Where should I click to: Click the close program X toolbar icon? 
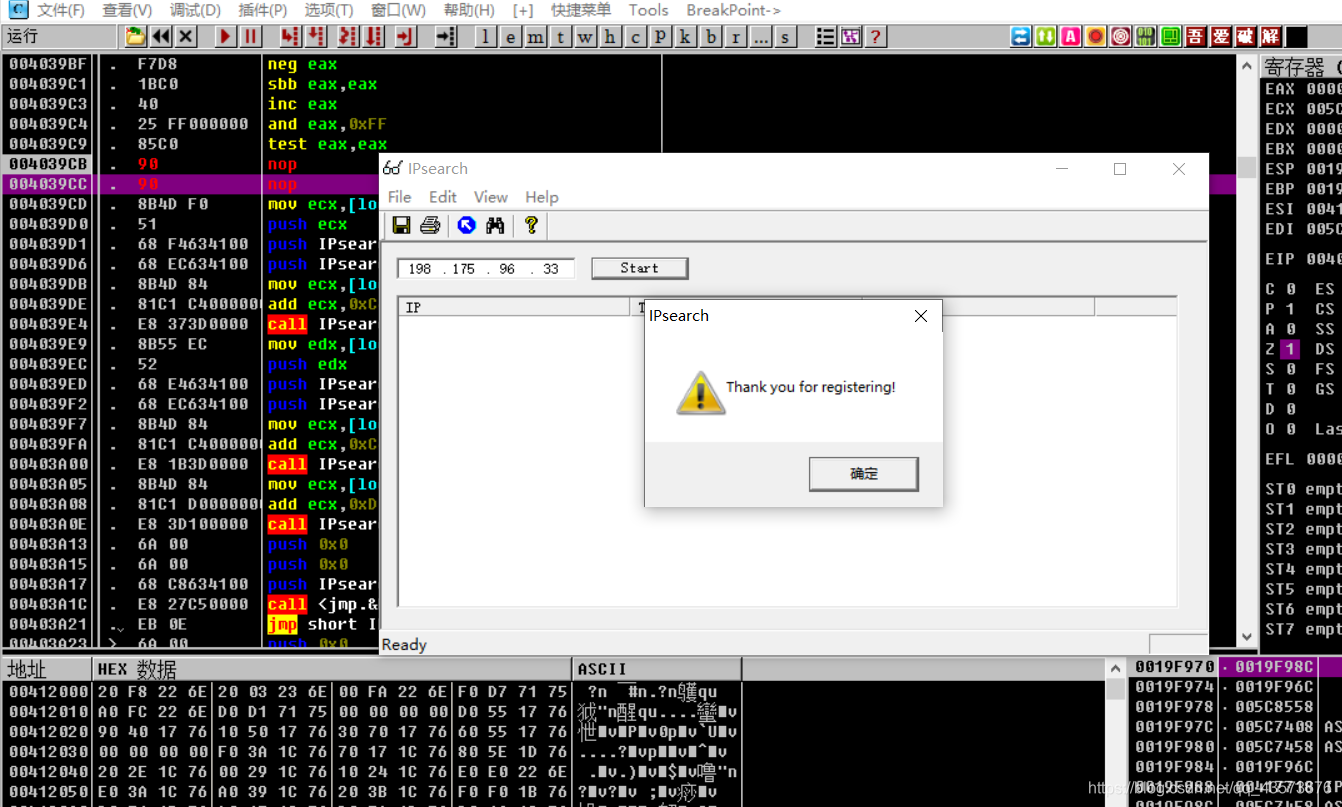click(186, 37)
